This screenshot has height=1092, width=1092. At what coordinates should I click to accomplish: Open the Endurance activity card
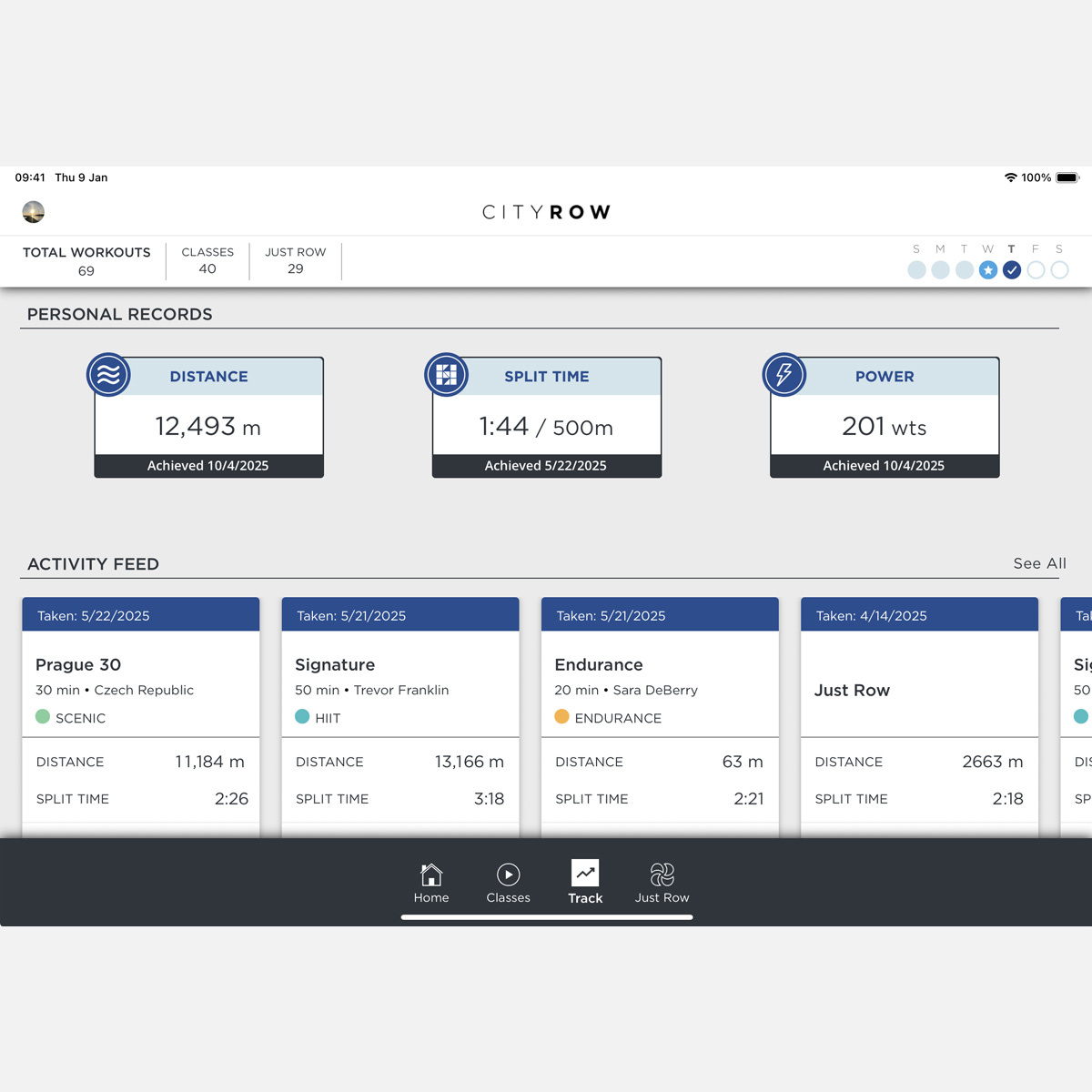[660, 717]
